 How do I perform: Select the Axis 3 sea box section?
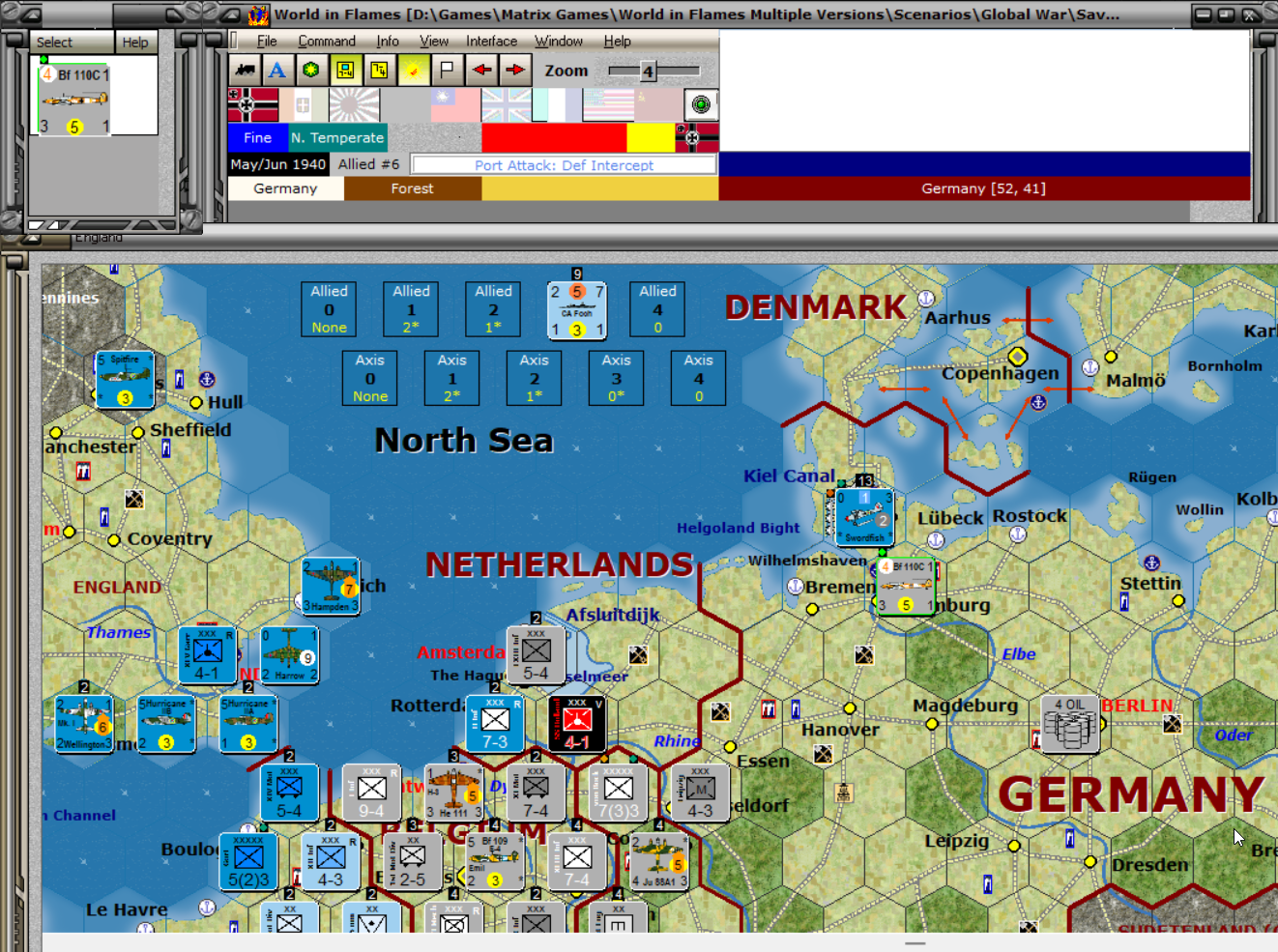(x=616, y=378)
